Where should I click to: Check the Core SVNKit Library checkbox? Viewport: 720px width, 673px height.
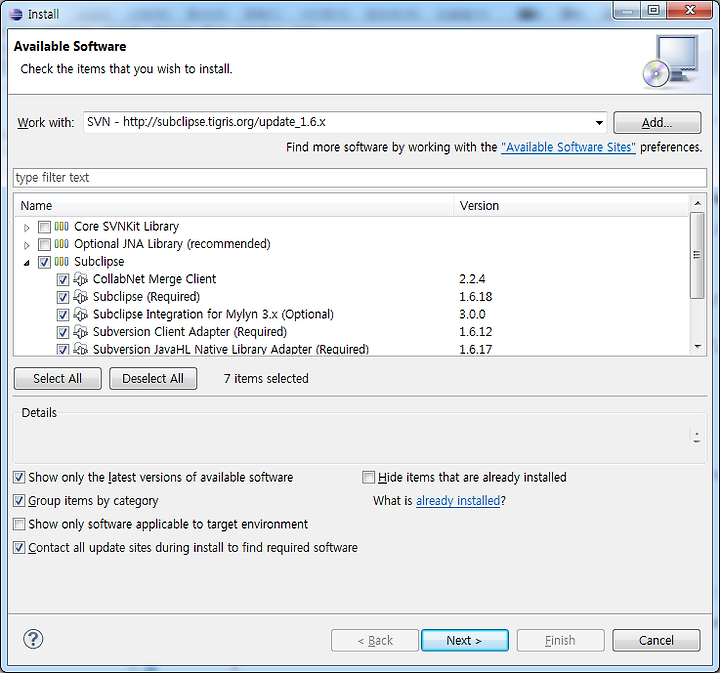click(x=45, y=227)
